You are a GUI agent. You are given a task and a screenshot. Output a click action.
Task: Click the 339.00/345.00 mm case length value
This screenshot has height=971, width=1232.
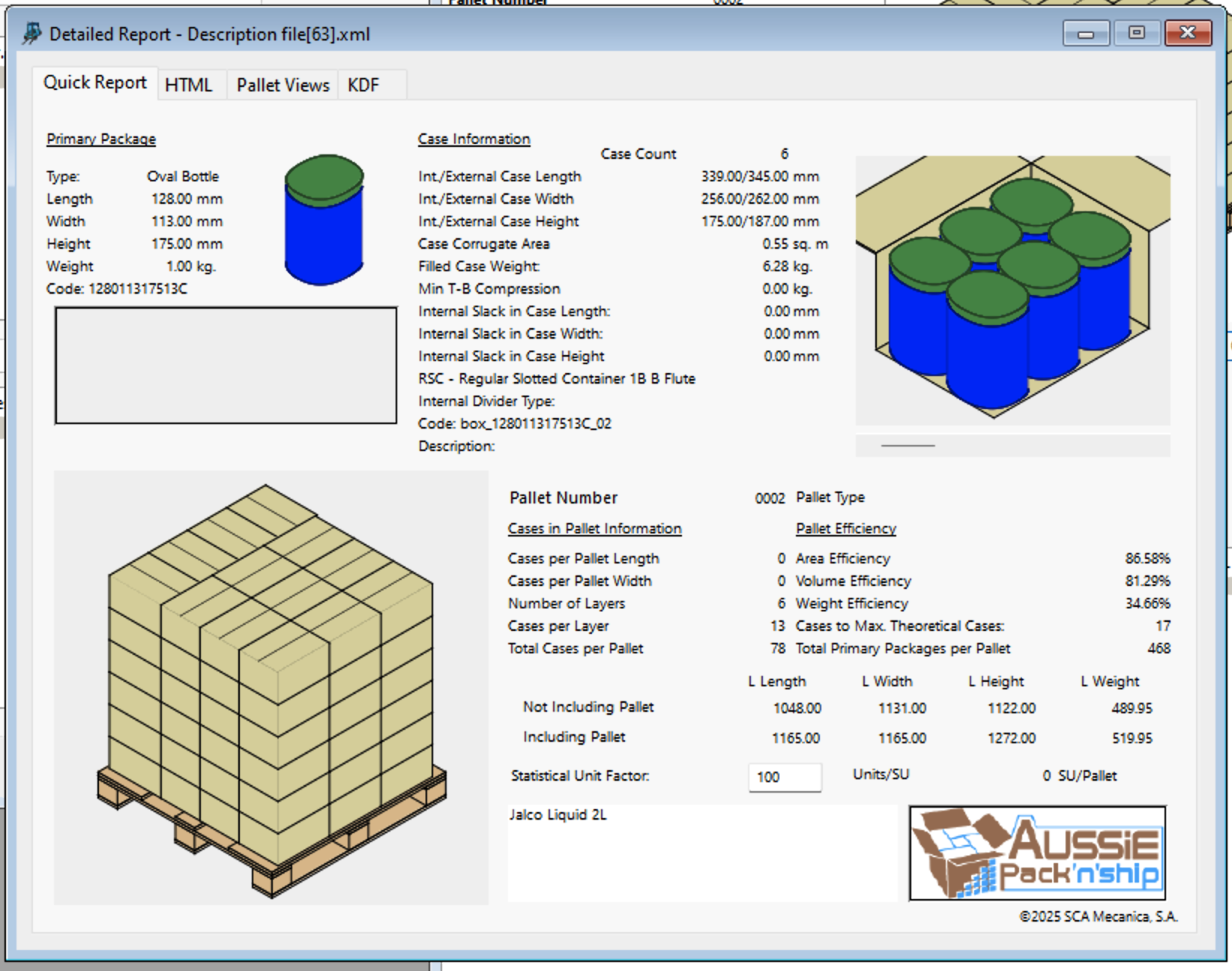[760, 176]
